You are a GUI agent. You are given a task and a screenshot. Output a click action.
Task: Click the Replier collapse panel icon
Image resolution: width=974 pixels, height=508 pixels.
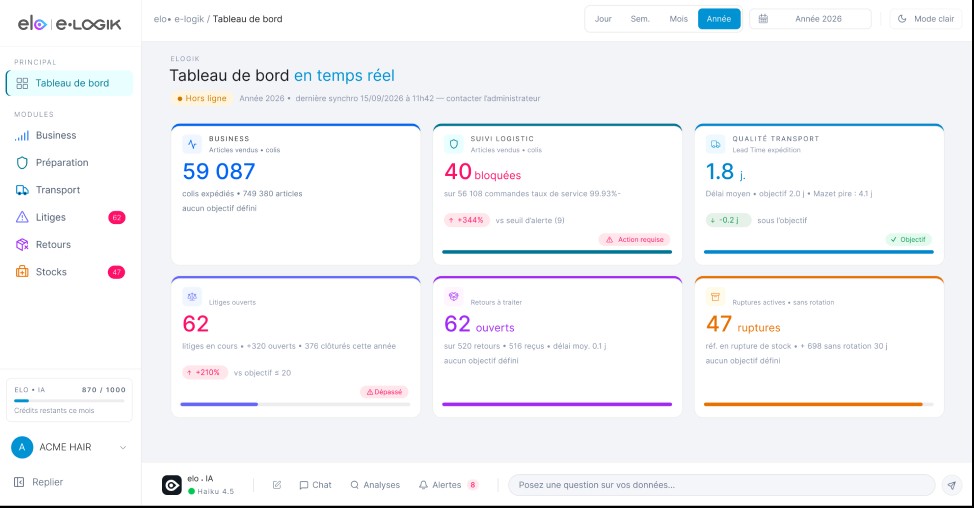pos(19,482)
